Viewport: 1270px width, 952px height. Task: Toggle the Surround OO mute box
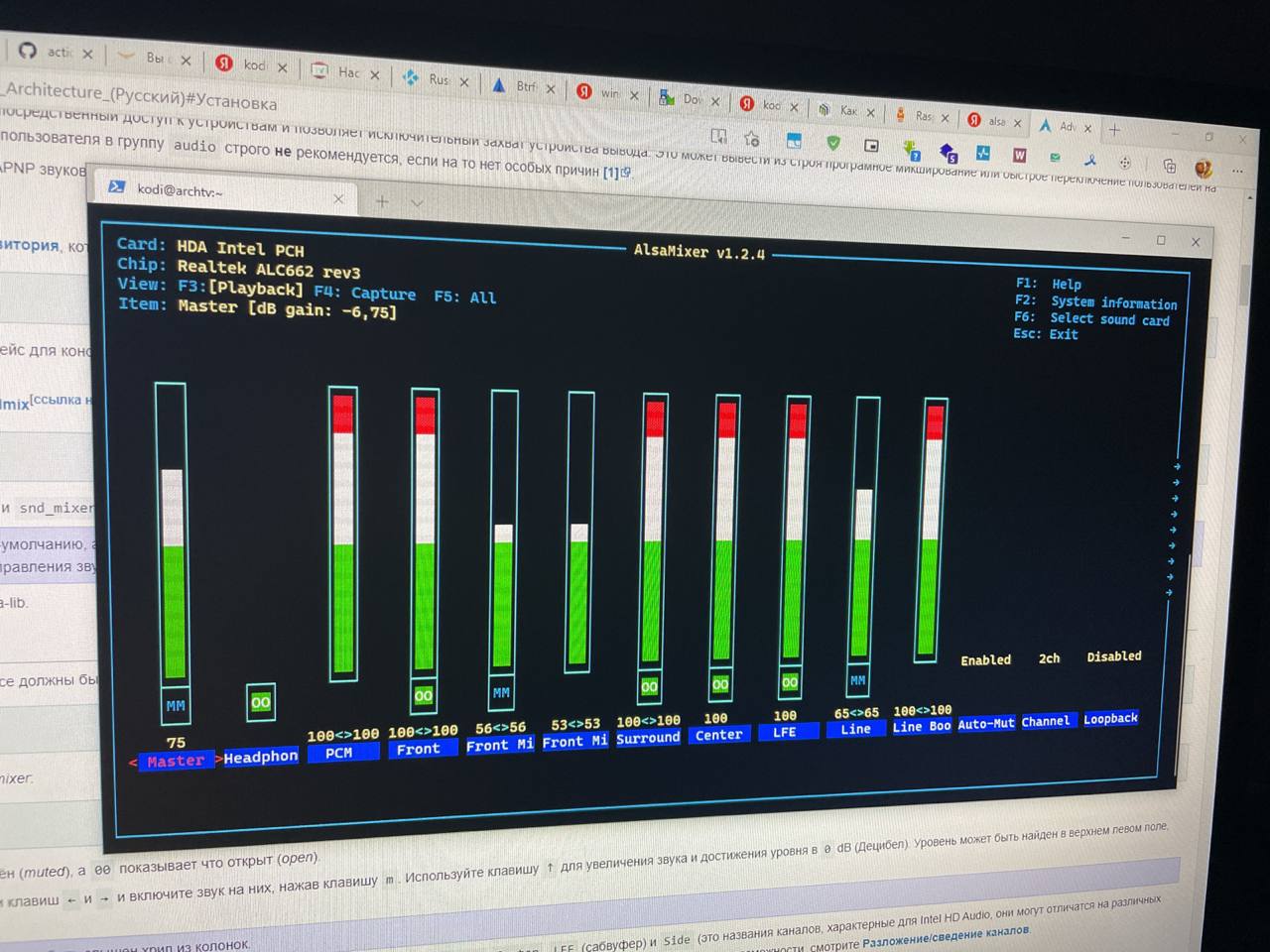(x=649, y=686)
